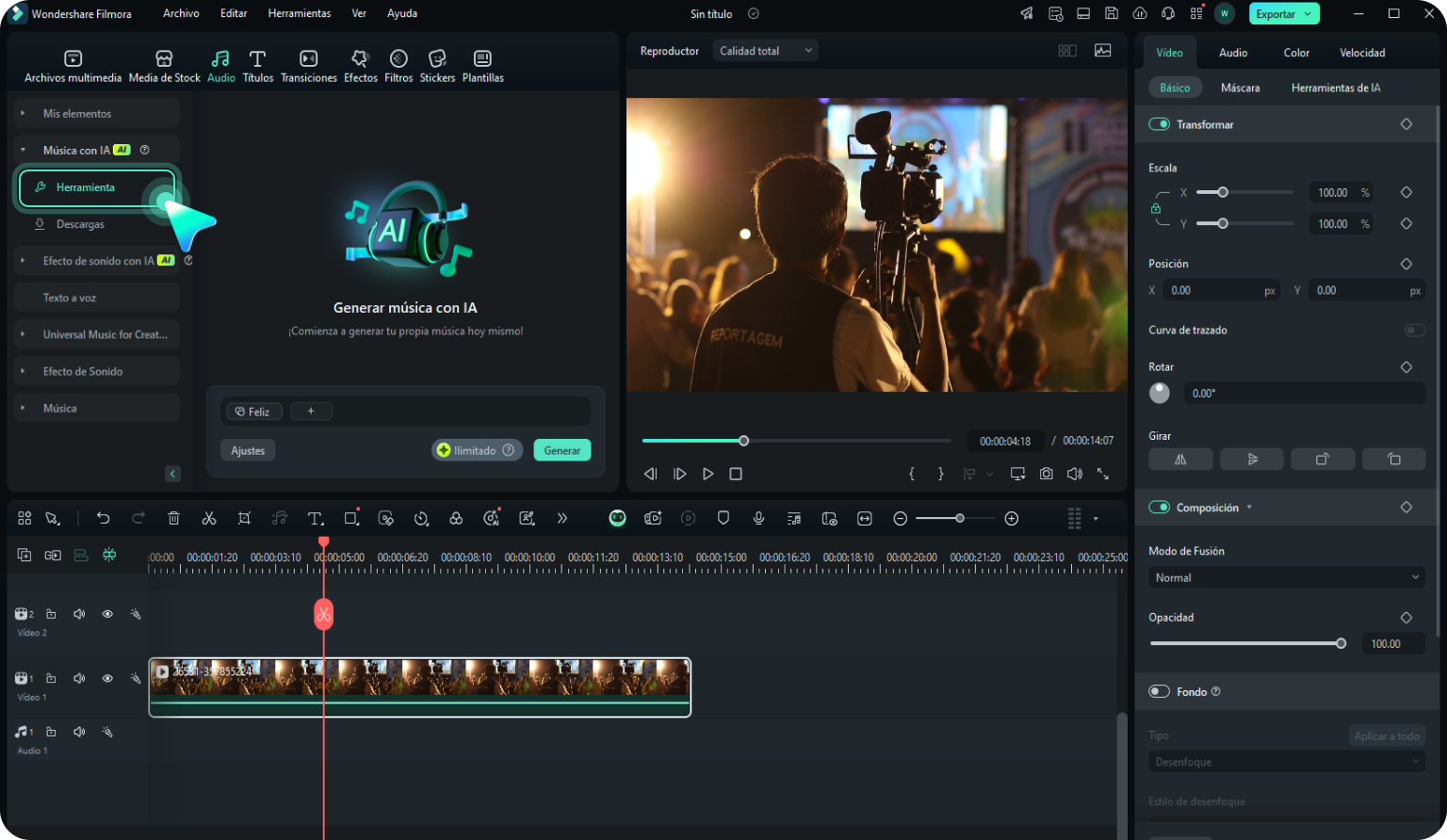Flip the clip horizontally under Girar

click(x=1180, y=459)
